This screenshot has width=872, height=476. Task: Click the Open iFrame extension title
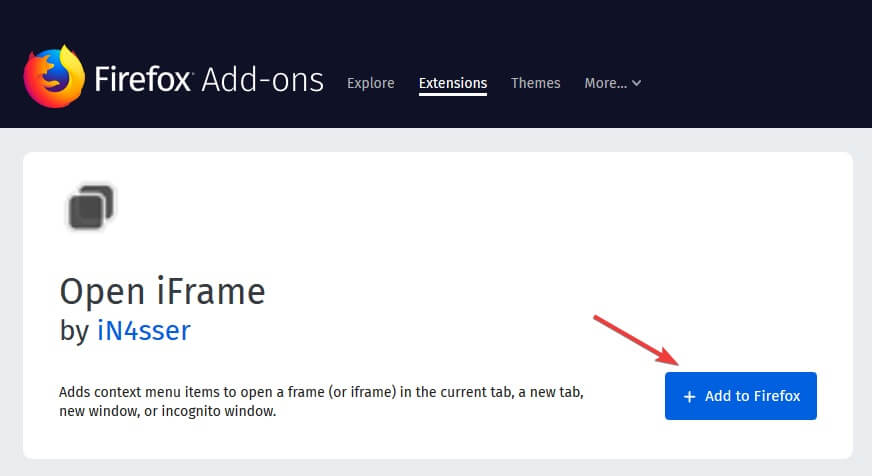(162, 291)
